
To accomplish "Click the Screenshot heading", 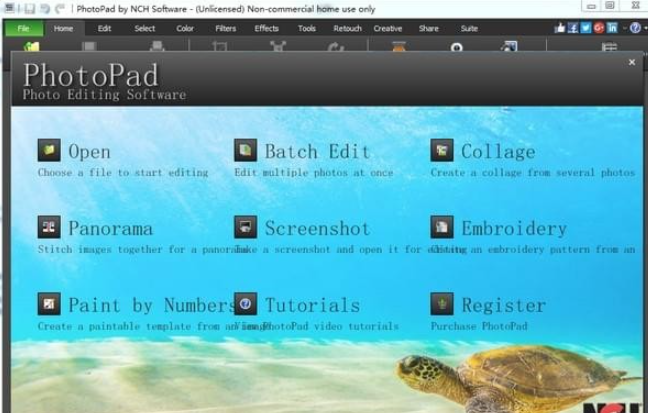I will pos(317,228).
